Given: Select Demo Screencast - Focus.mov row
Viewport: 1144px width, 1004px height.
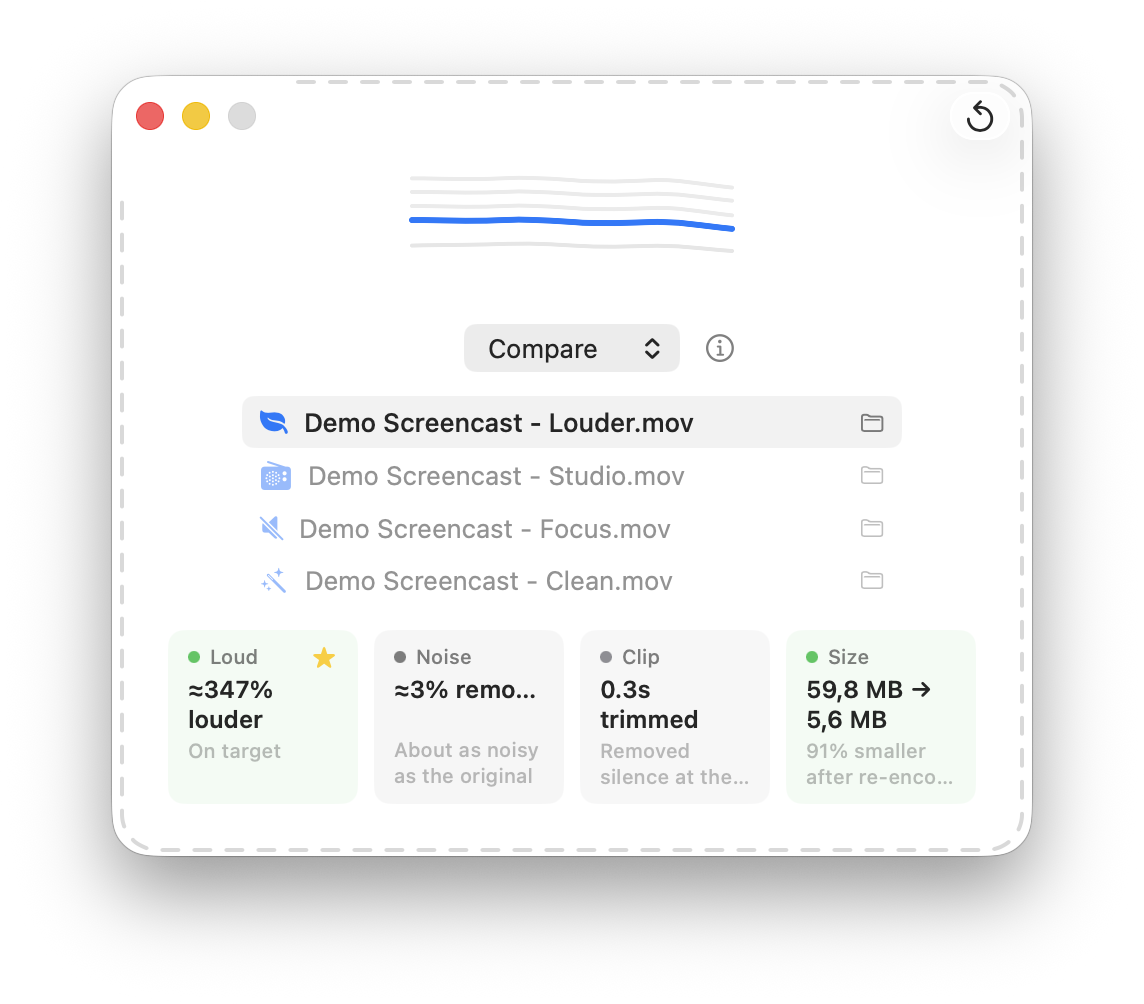Looking at the screenshot, I should coord(571,528).
